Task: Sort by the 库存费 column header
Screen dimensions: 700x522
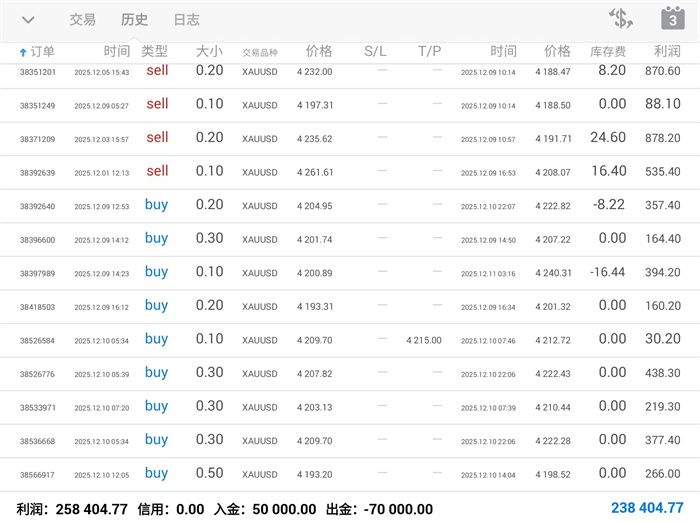Action: (608, 52)
